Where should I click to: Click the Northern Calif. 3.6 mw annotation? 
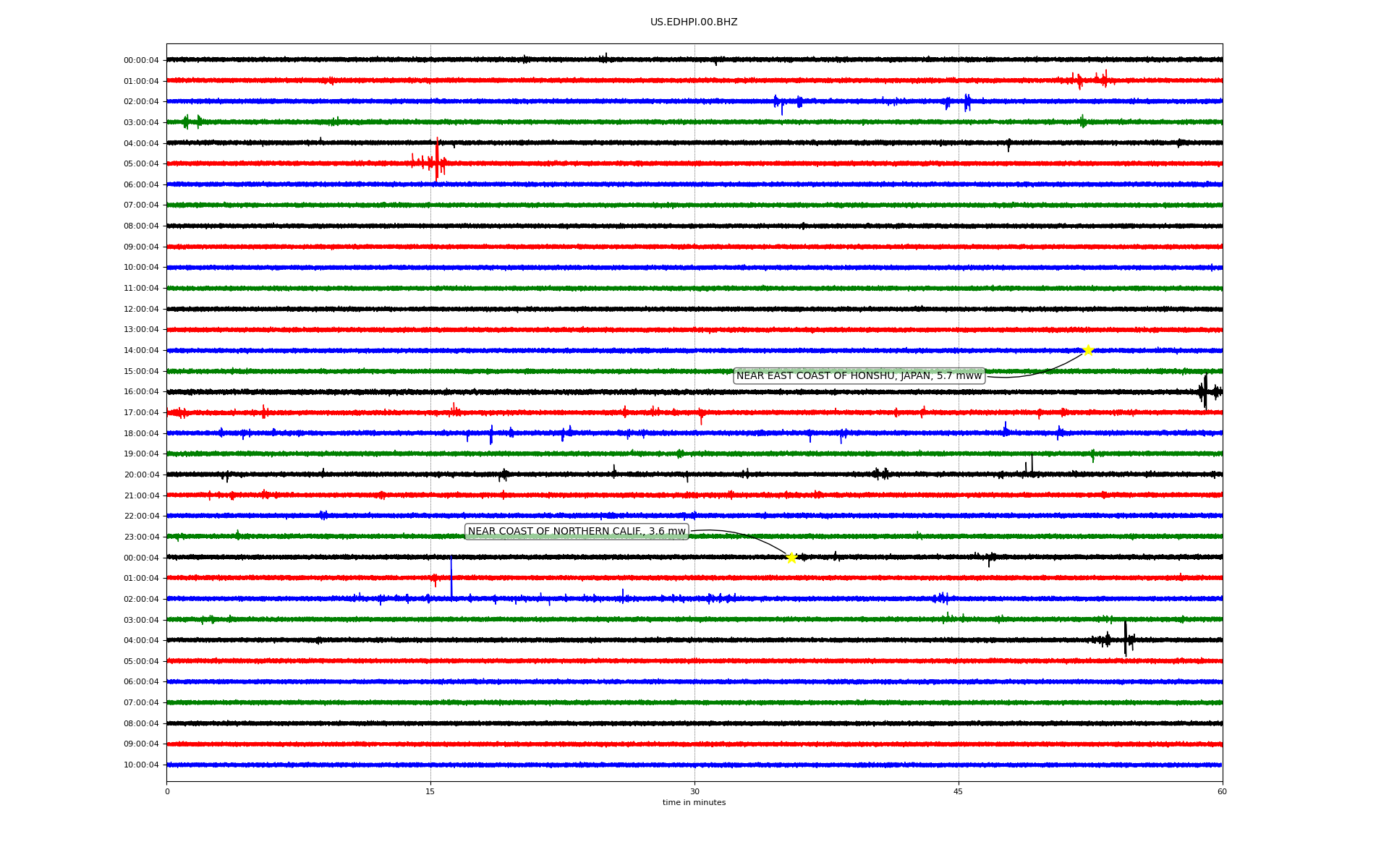[576, 532]
